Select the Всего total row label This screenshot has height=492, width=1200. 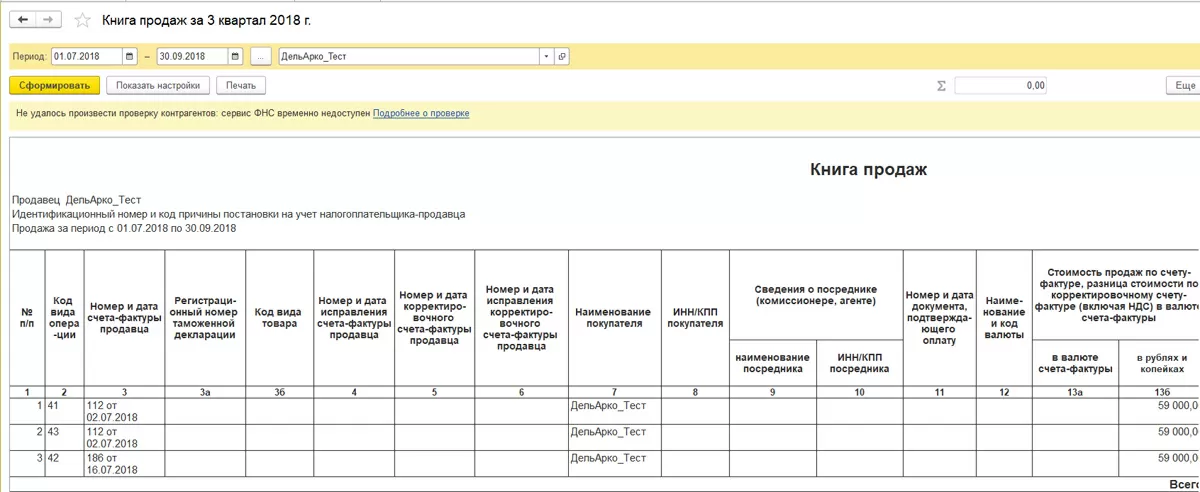[1183, 483]
